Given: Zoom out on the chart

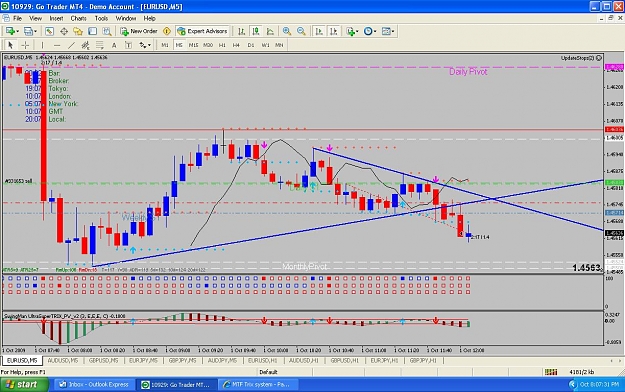Looking at the screenshot, I should pos(301,31).
